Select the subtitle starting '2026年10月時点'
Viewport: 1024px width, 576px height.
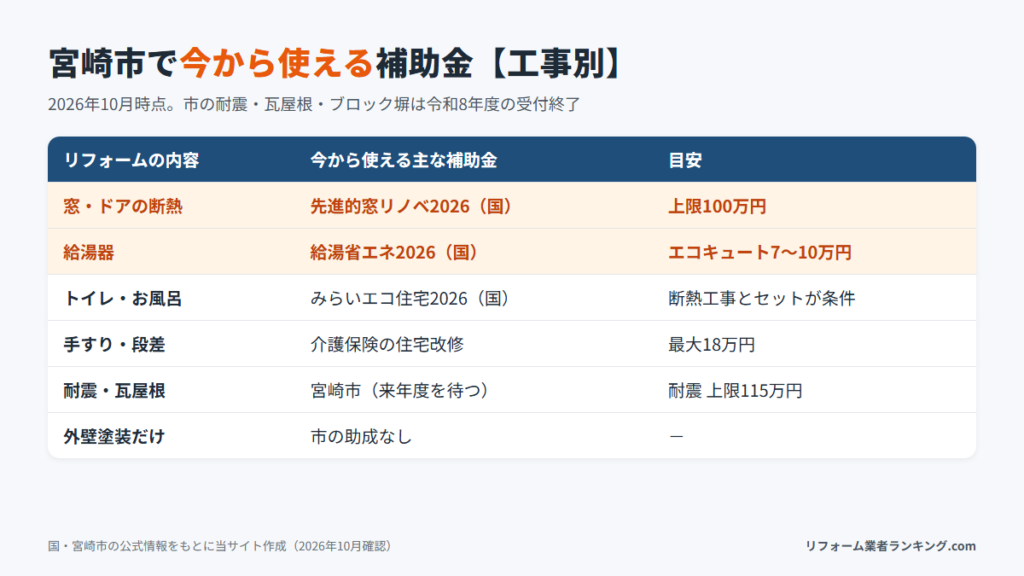click(x=314, y=104)
